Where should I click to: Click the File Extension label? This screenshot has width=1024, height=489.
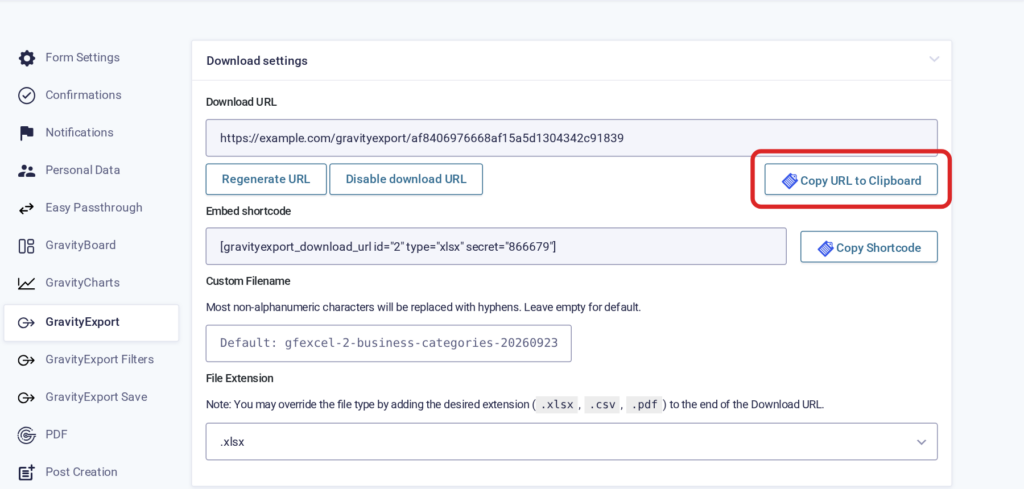pos(240,379)
